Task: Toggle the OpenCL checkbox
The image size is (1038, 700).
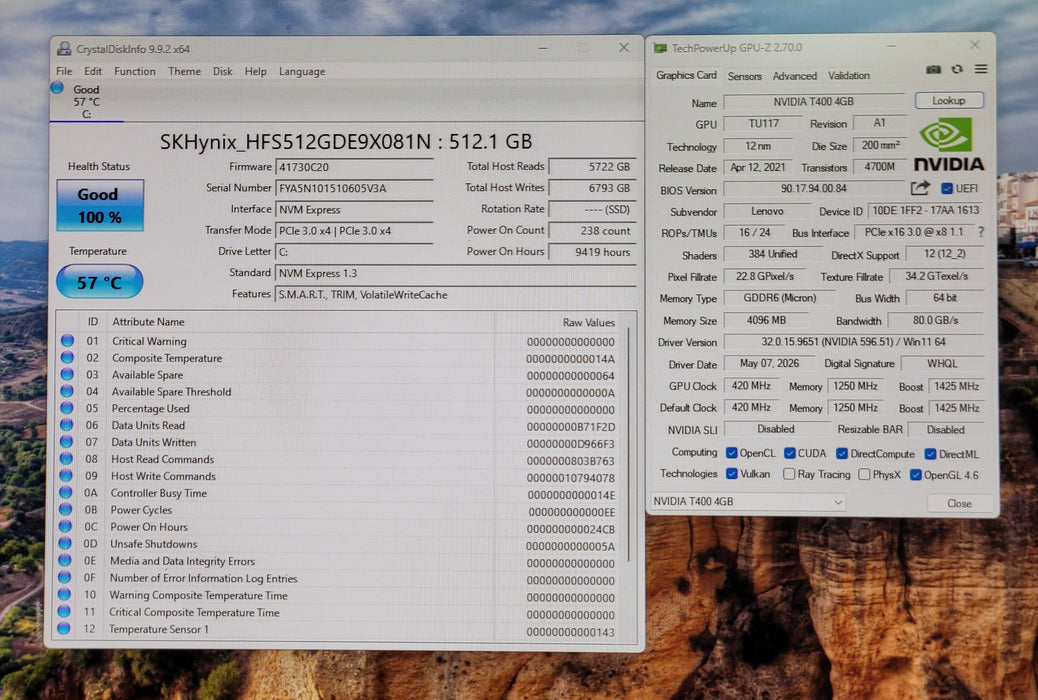Action: [731, 453]
